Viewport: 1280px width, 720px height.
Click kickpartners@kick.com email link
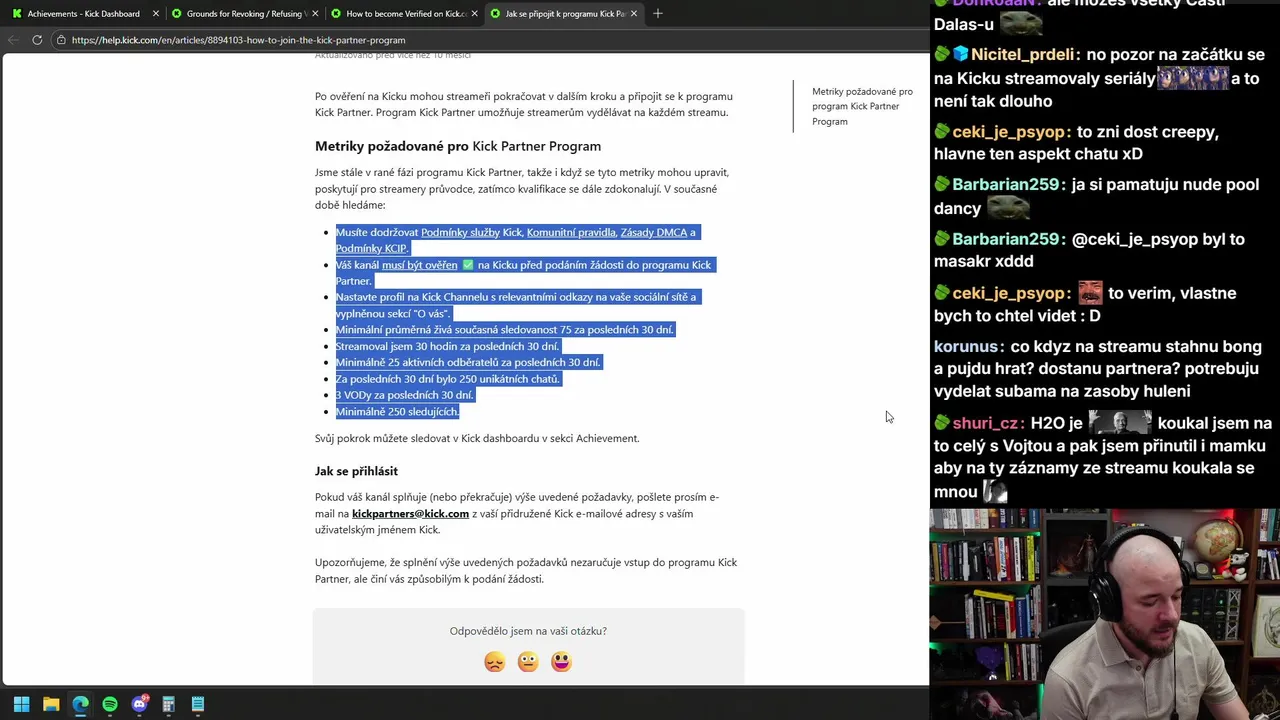coord(410,514)
